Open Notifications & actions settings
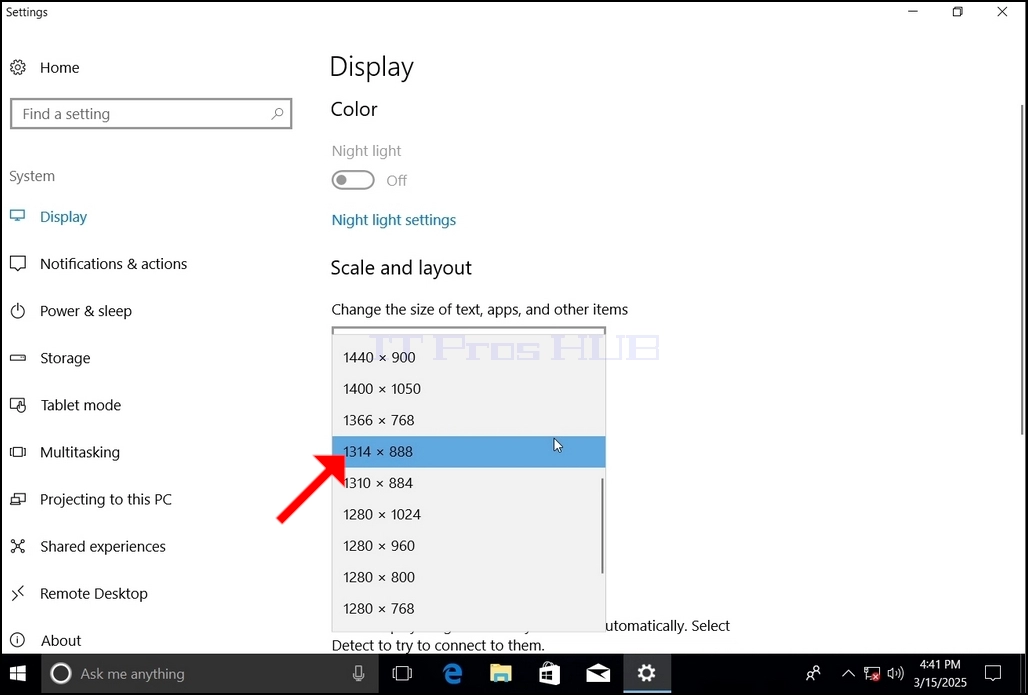This screenshot has width=1028, height=695. click(x=113, y=264)
